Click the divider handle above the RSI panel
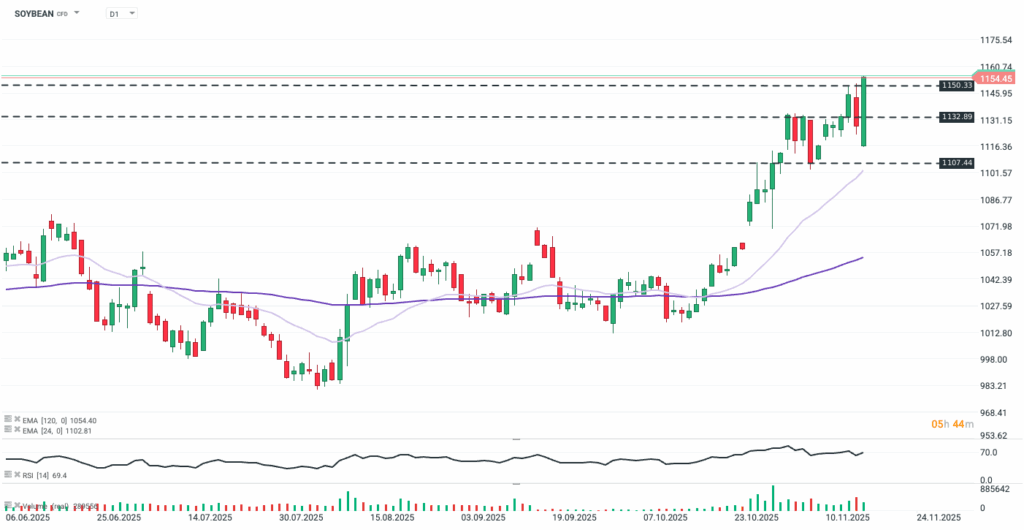The width and height of the screenshot is (1024, 530). (517, 439)
